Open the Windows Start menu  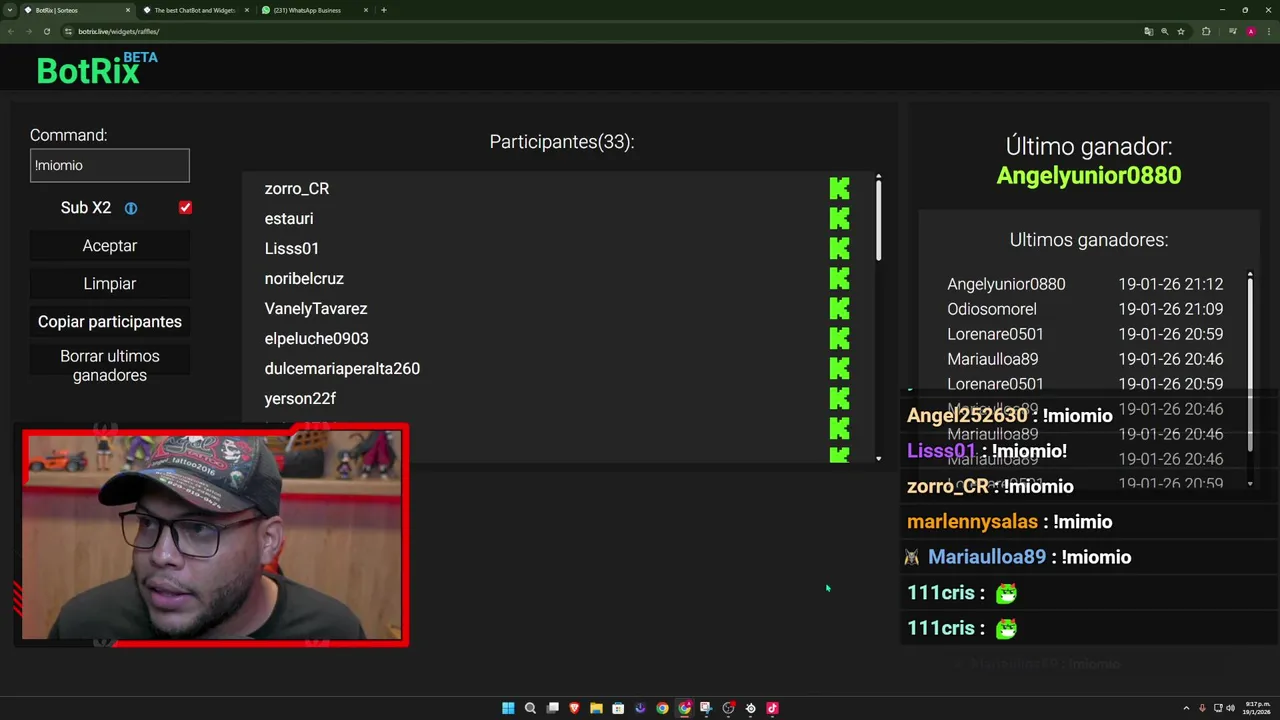click(x=508, y=708)
